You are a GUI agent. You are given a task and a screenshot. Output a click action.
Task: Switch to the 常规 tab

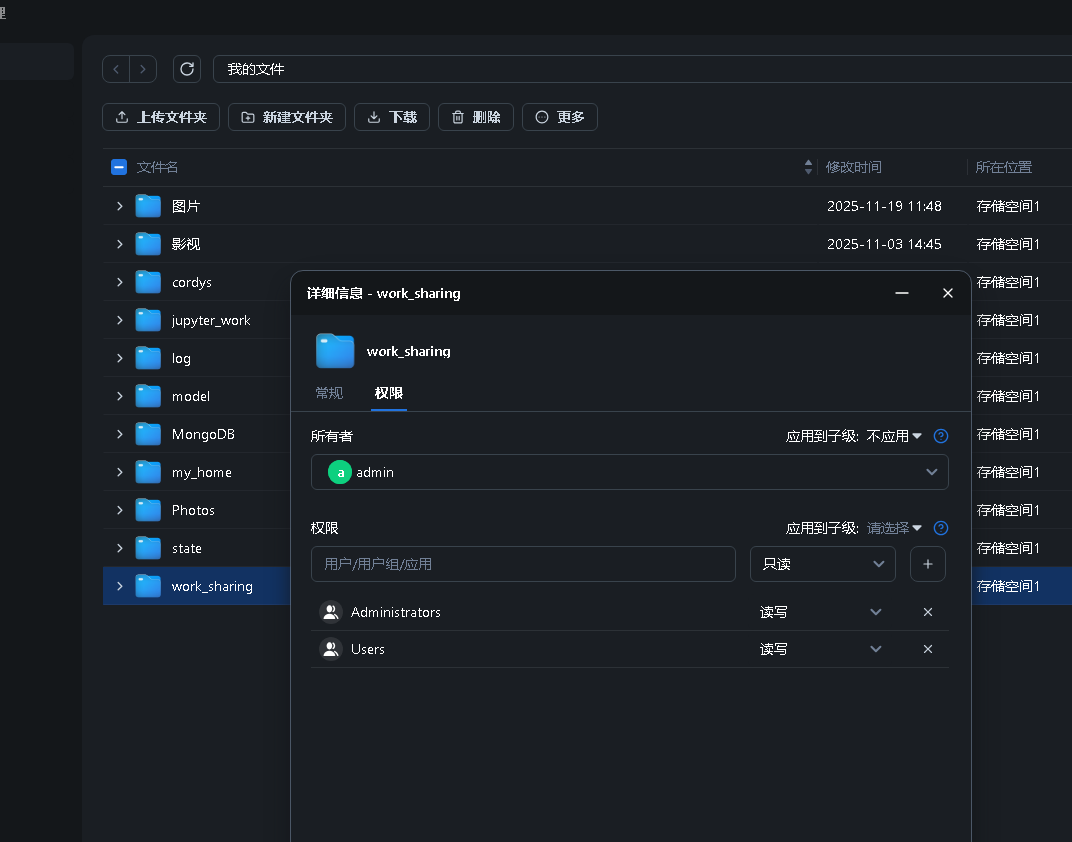(329, 393)
